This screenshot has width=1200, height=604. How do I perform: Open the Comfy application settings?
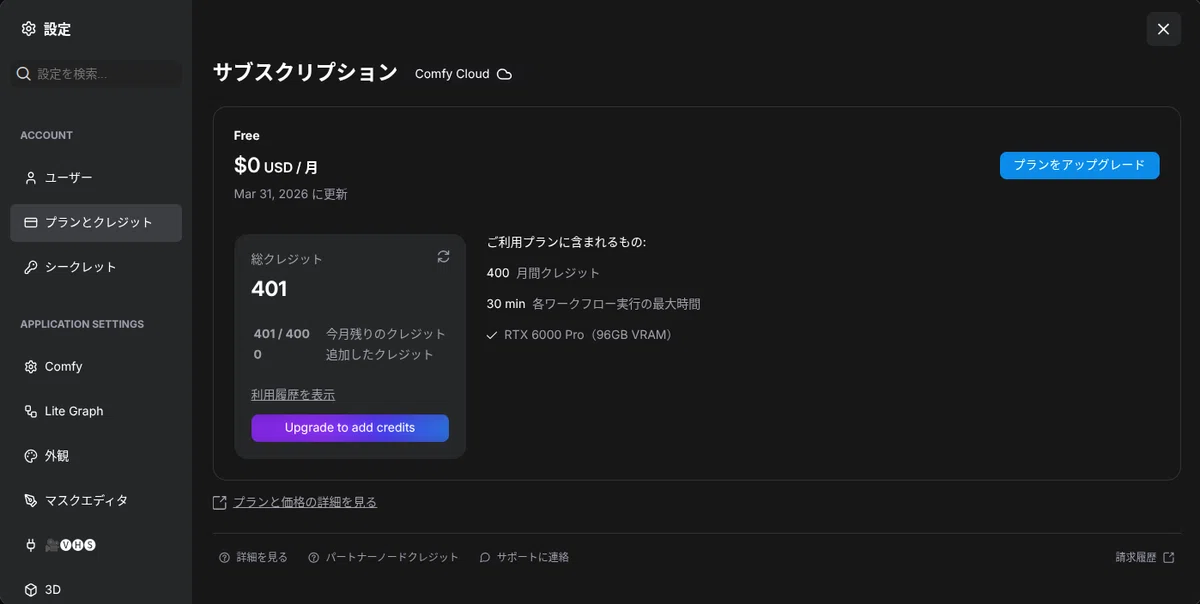click(x=96, y=367)
